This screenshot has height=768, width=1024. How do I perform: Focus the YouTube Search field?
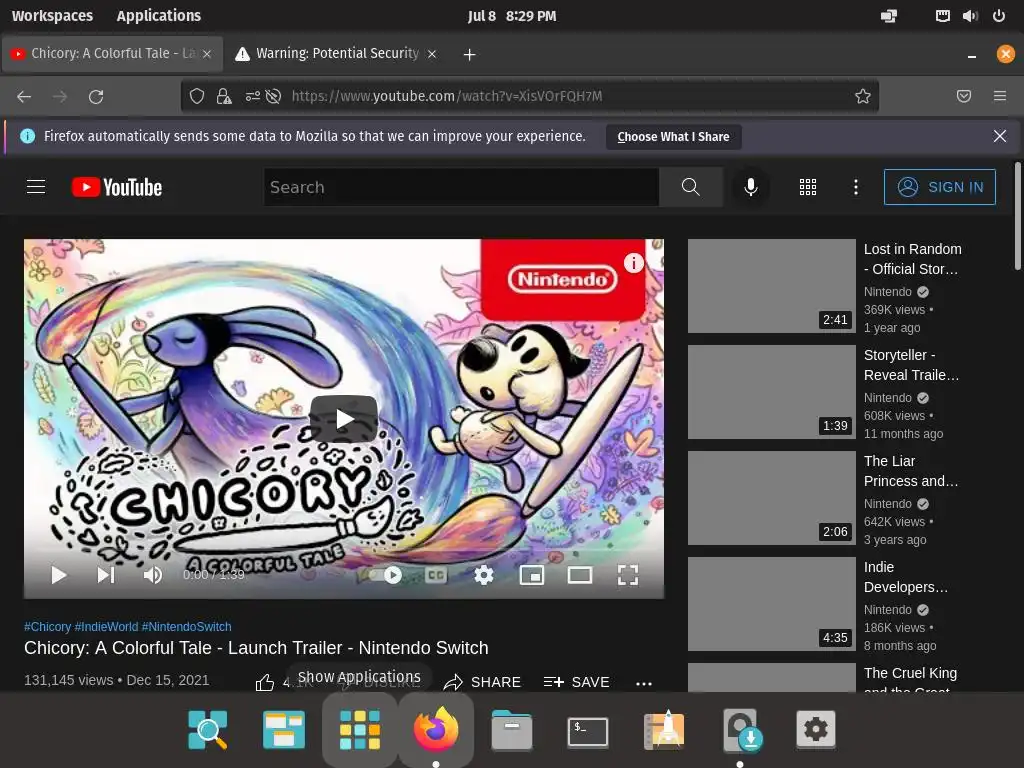coord(462,187)
